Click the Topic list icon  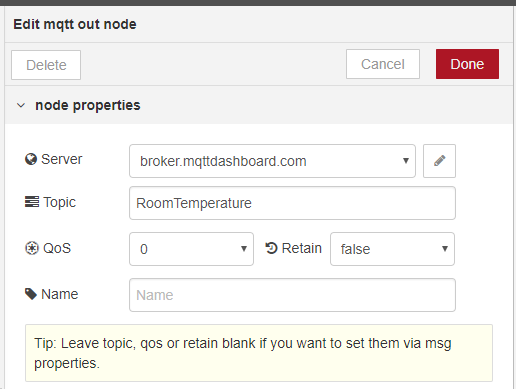[x=32, y=202]
